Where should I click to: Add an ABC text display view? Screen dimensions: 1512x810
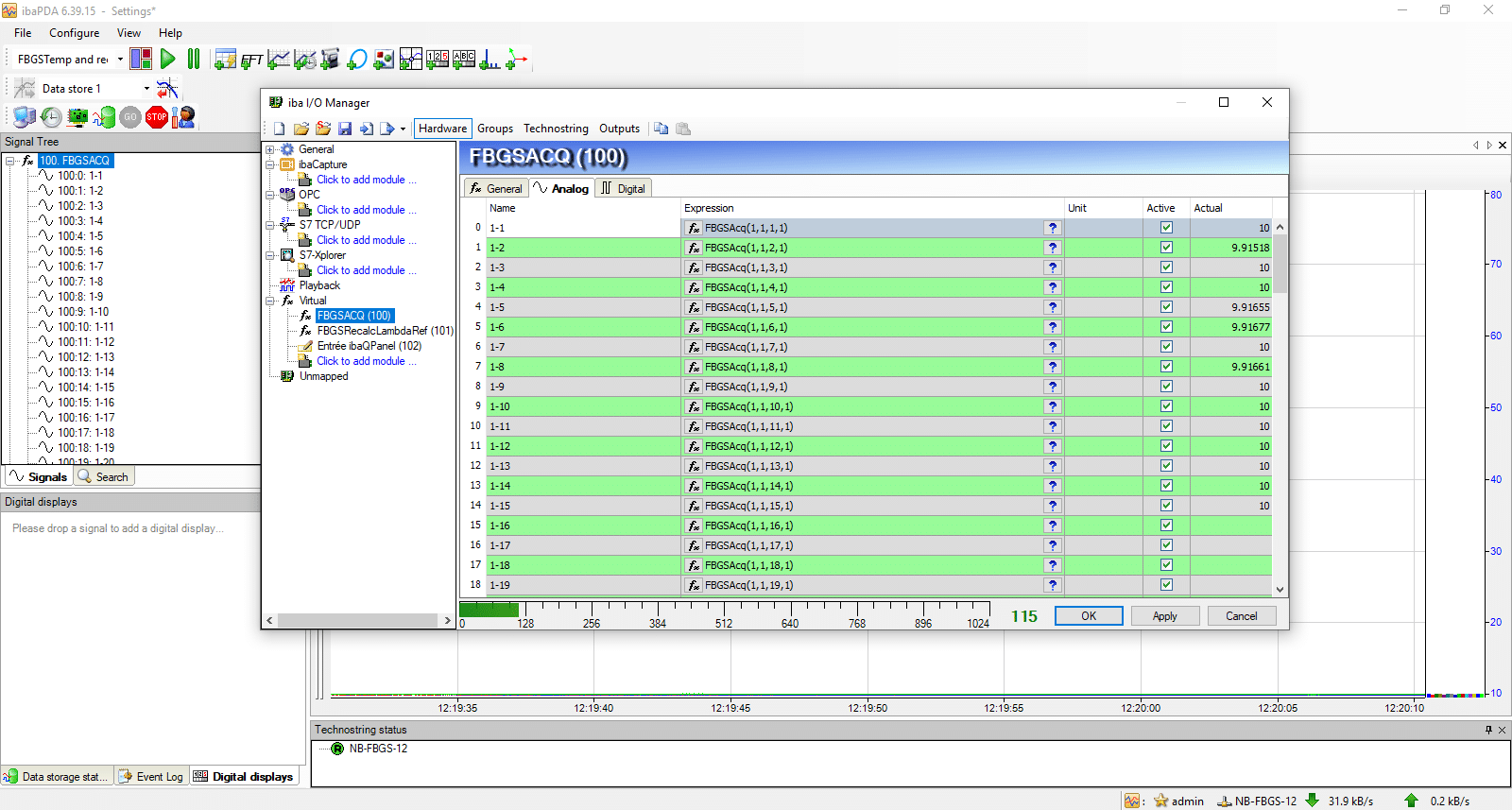coord(463,60)
